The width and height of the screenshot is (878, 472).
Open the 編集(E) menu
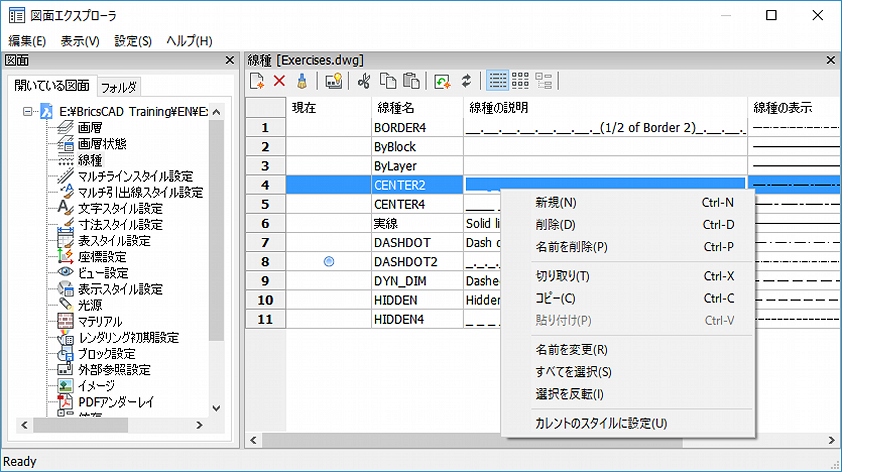[27, 41]
